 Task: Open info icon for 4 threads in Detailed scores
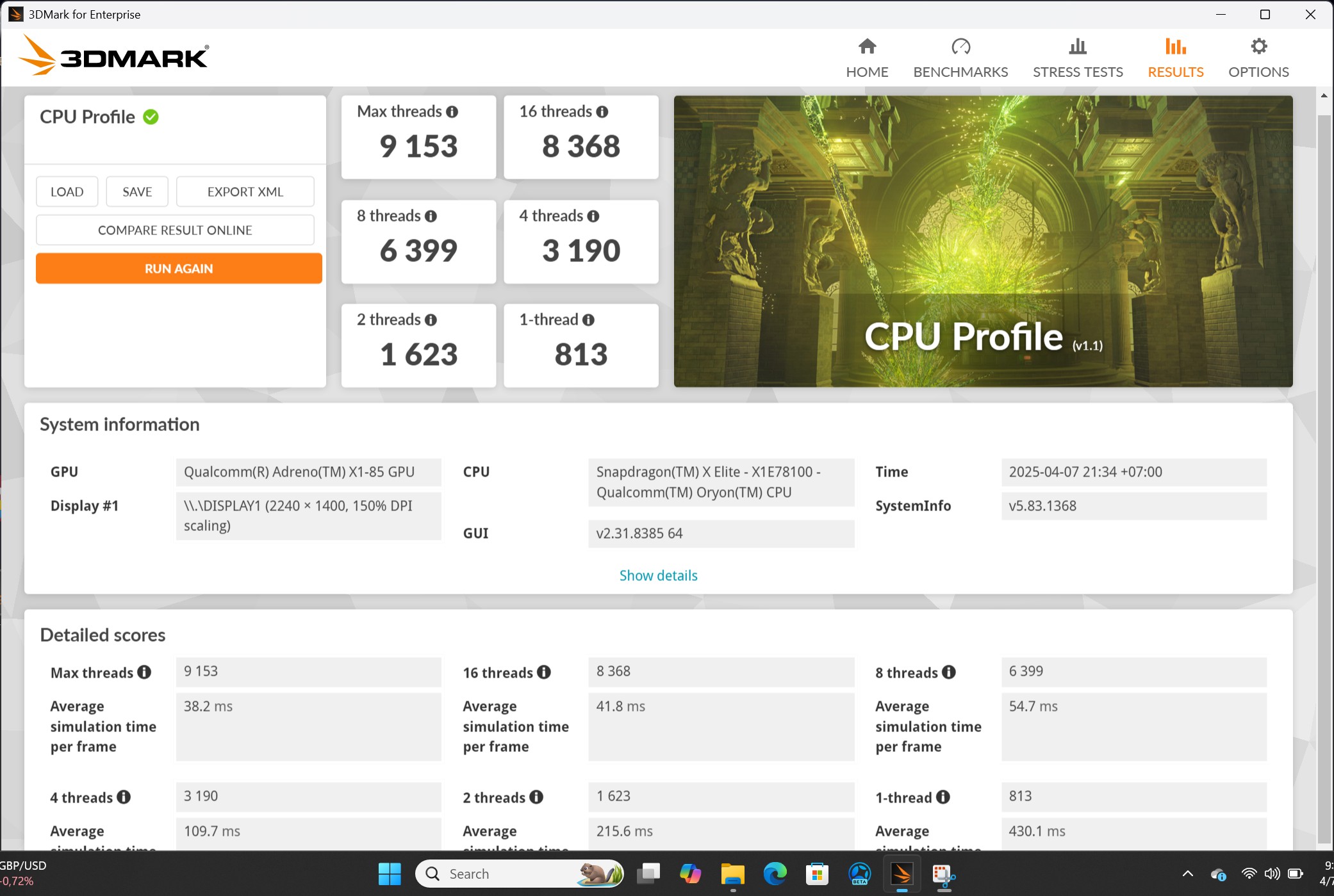coord(124,797)
